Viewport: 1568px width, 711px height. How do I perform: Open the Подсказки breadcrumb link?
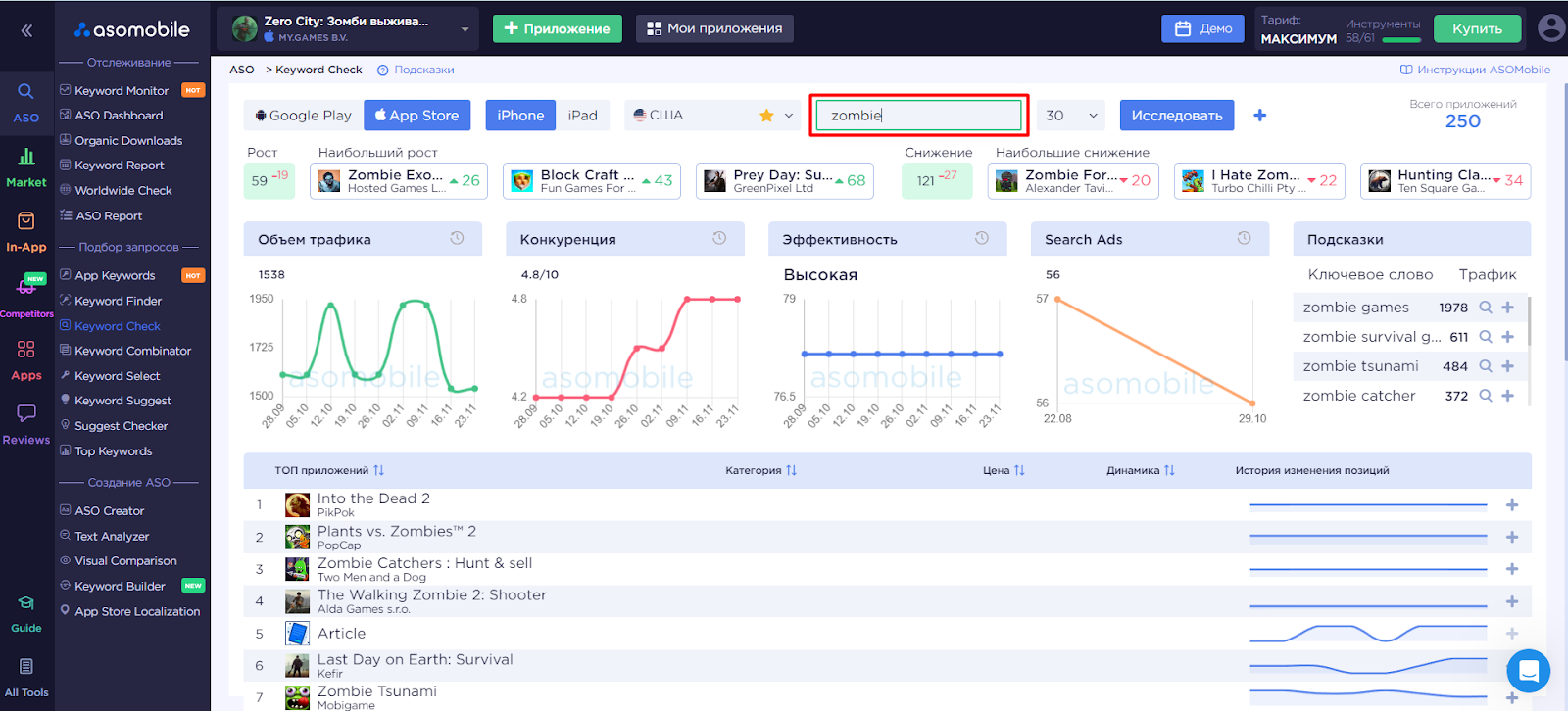416,70
